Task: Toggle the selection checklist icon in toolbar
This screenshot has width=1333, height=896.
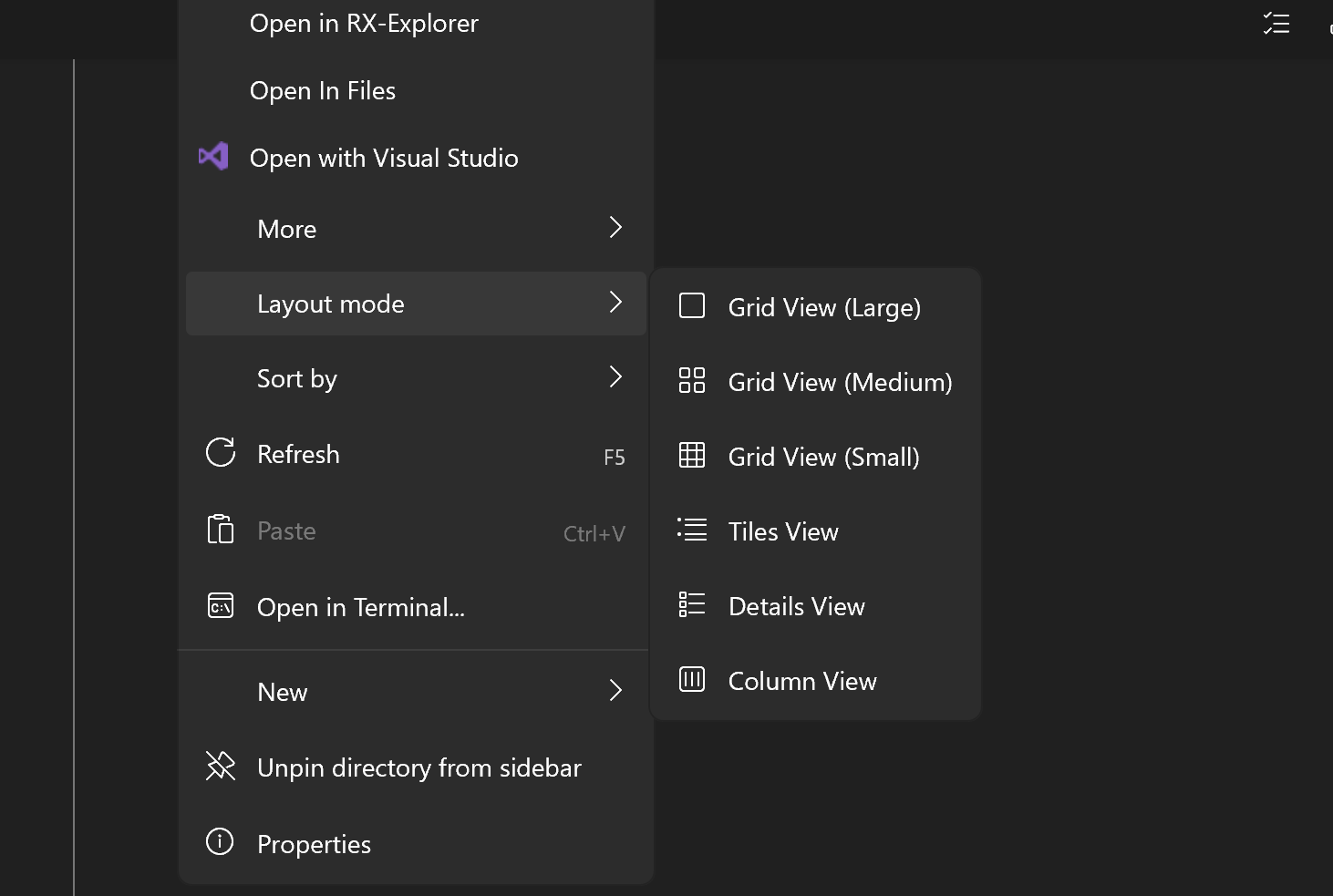Action: tap(1276, 24)
